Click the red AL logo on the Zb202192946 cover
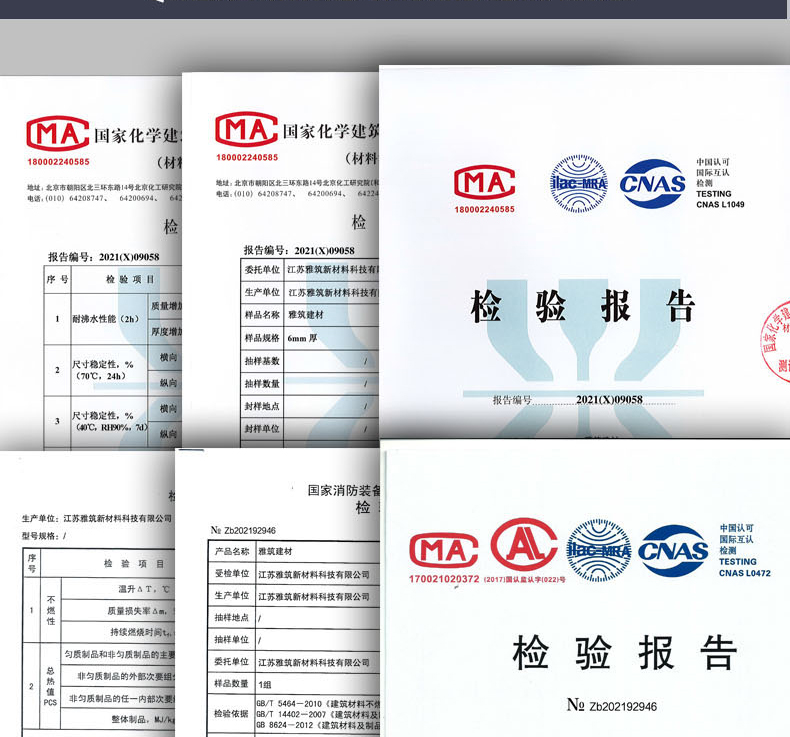790x737 pixels. [x=524, y=545]
